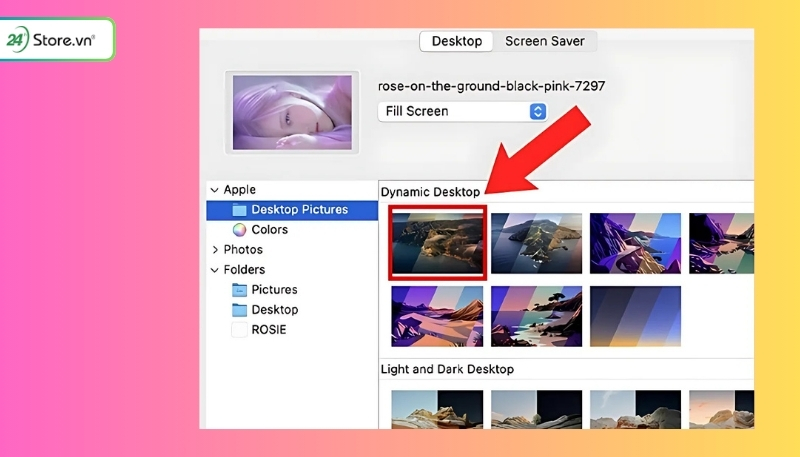
Task: Select the Desktop Pictures folder in sidebar
Action: 298,210
